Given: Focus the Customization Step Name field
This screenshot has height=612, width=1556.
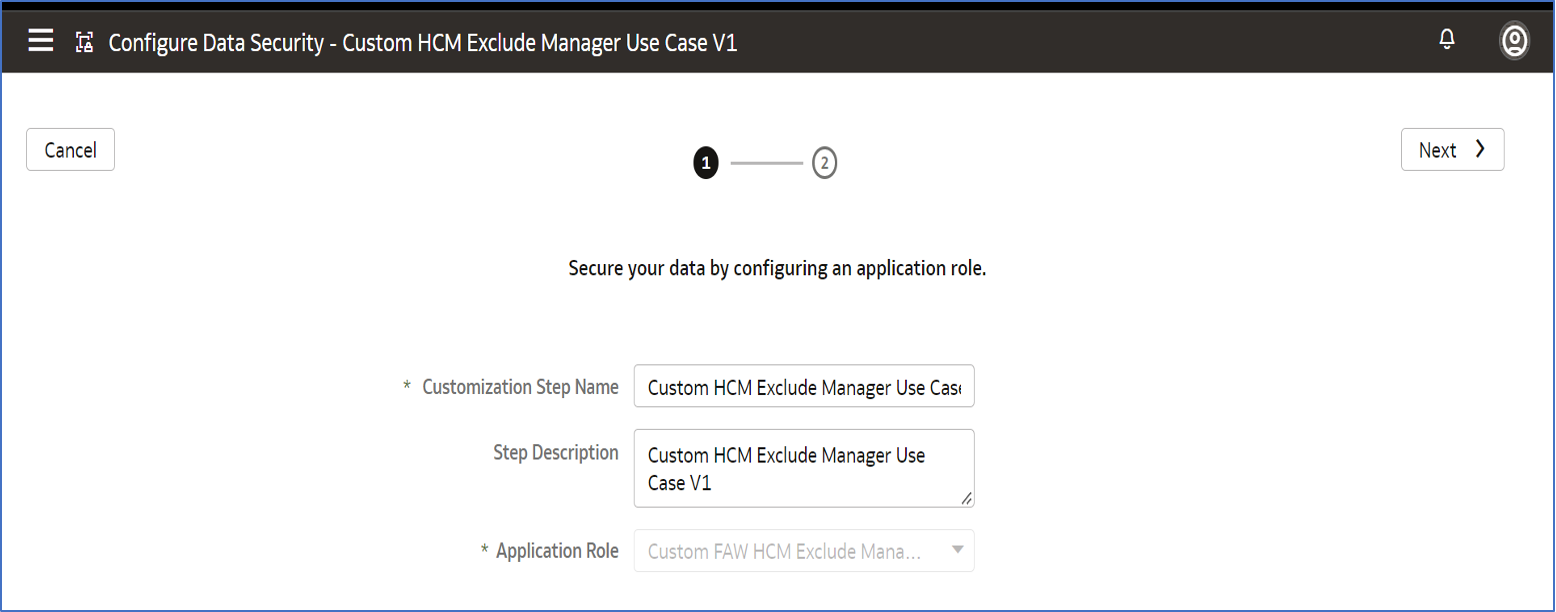Looking at the screenshot, I should point(803,387).
